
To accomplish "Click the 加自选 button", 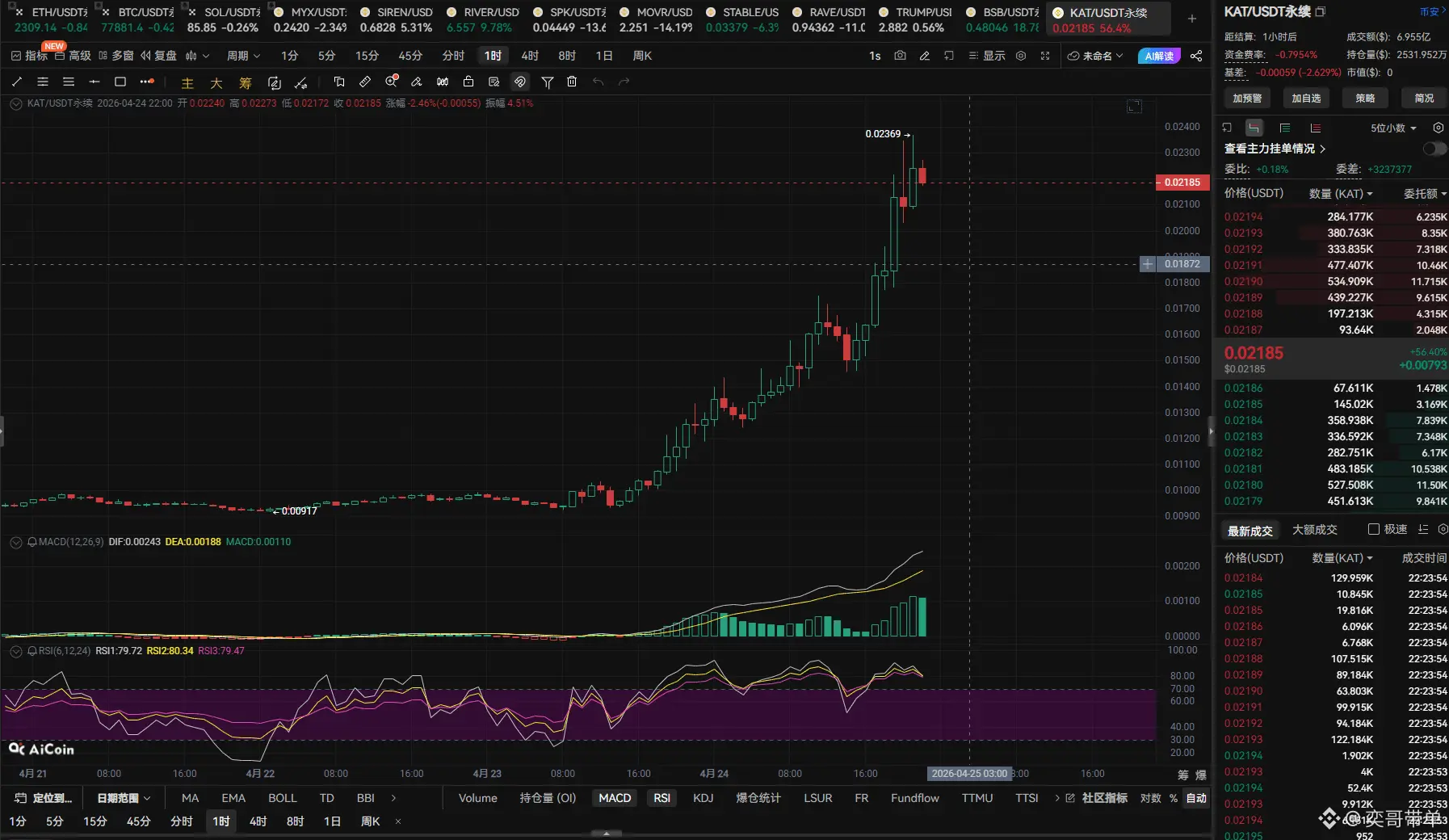I will coord(1306,98).
